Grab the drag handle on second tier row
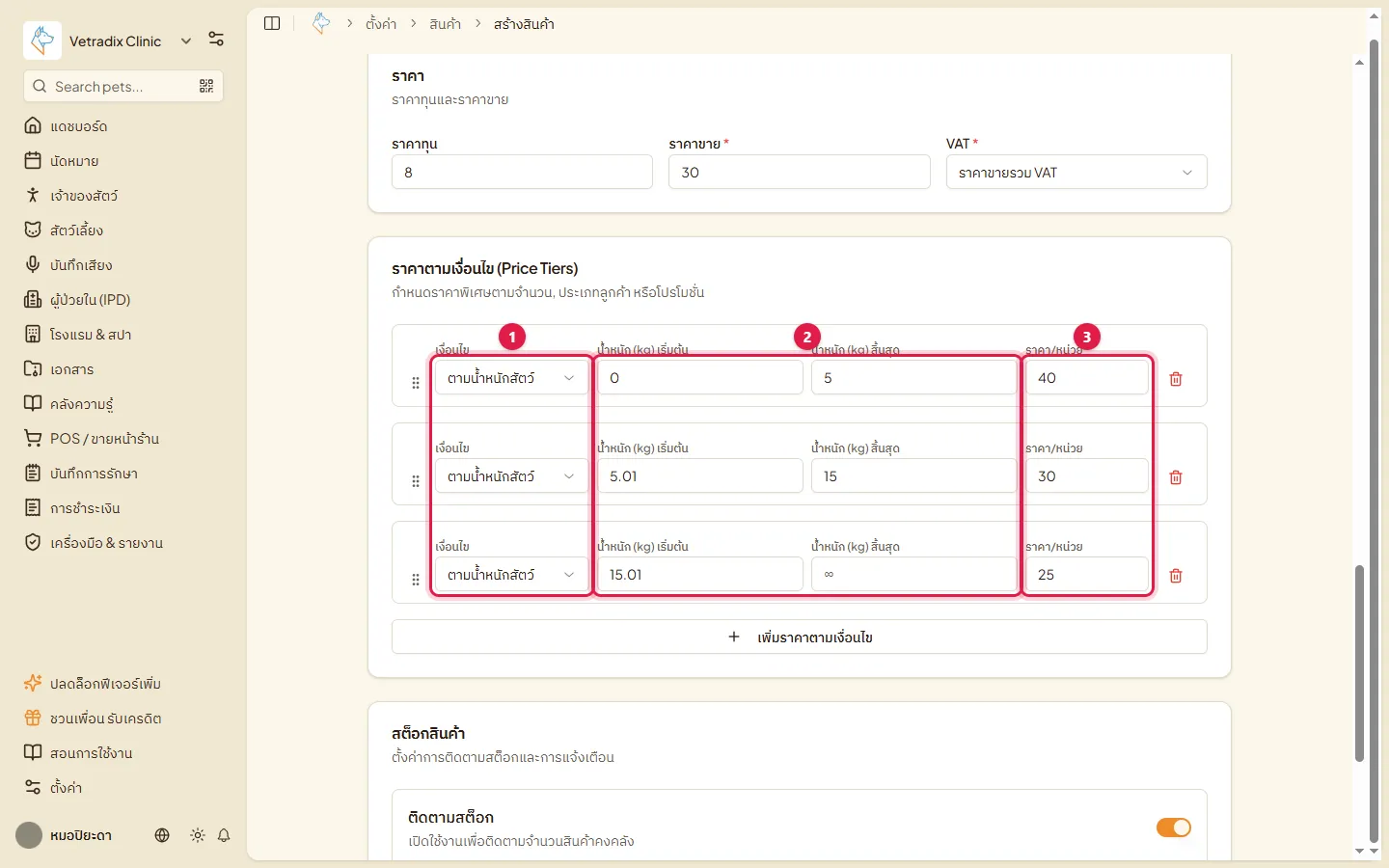Screen dimensions: 1389x868 tap(416, 481)
